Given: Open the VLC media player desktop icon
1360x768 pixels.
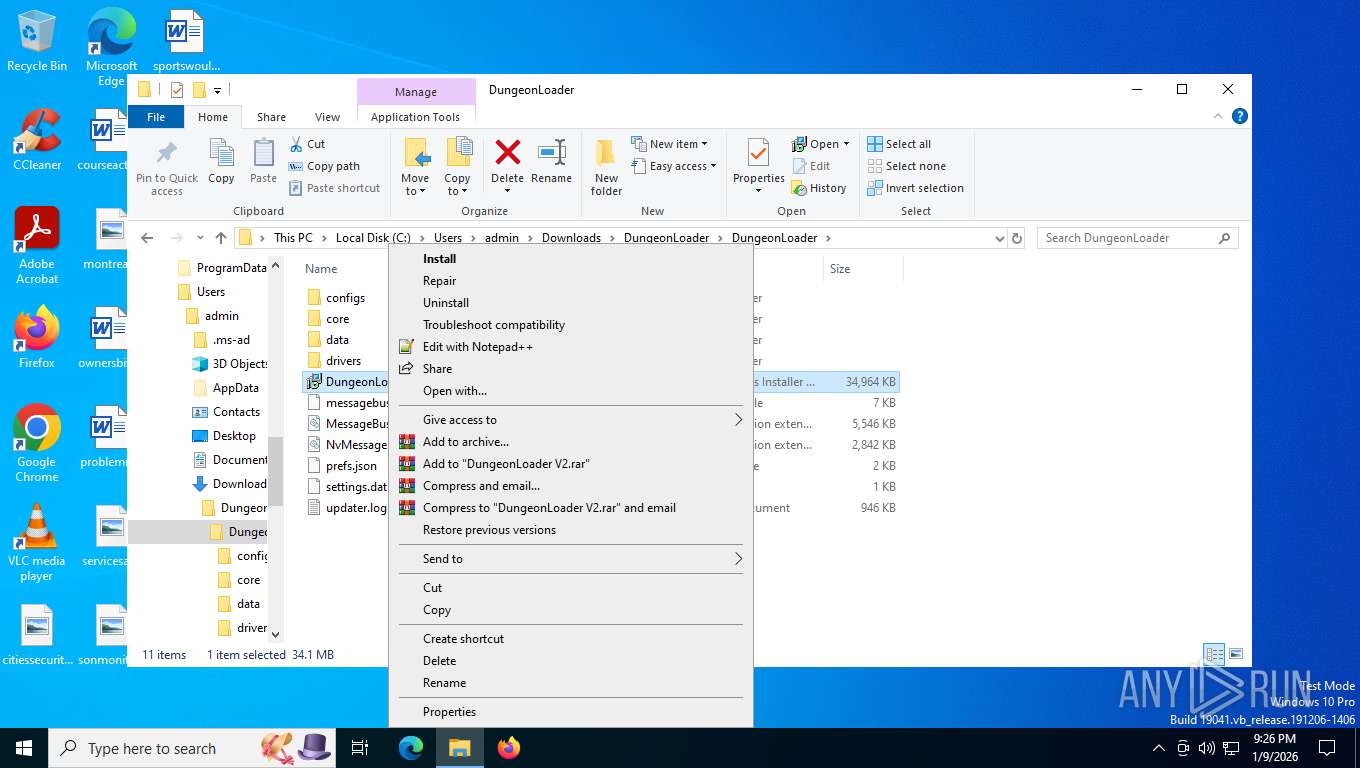Looking at the screenshot, I should tap(37, 544).
